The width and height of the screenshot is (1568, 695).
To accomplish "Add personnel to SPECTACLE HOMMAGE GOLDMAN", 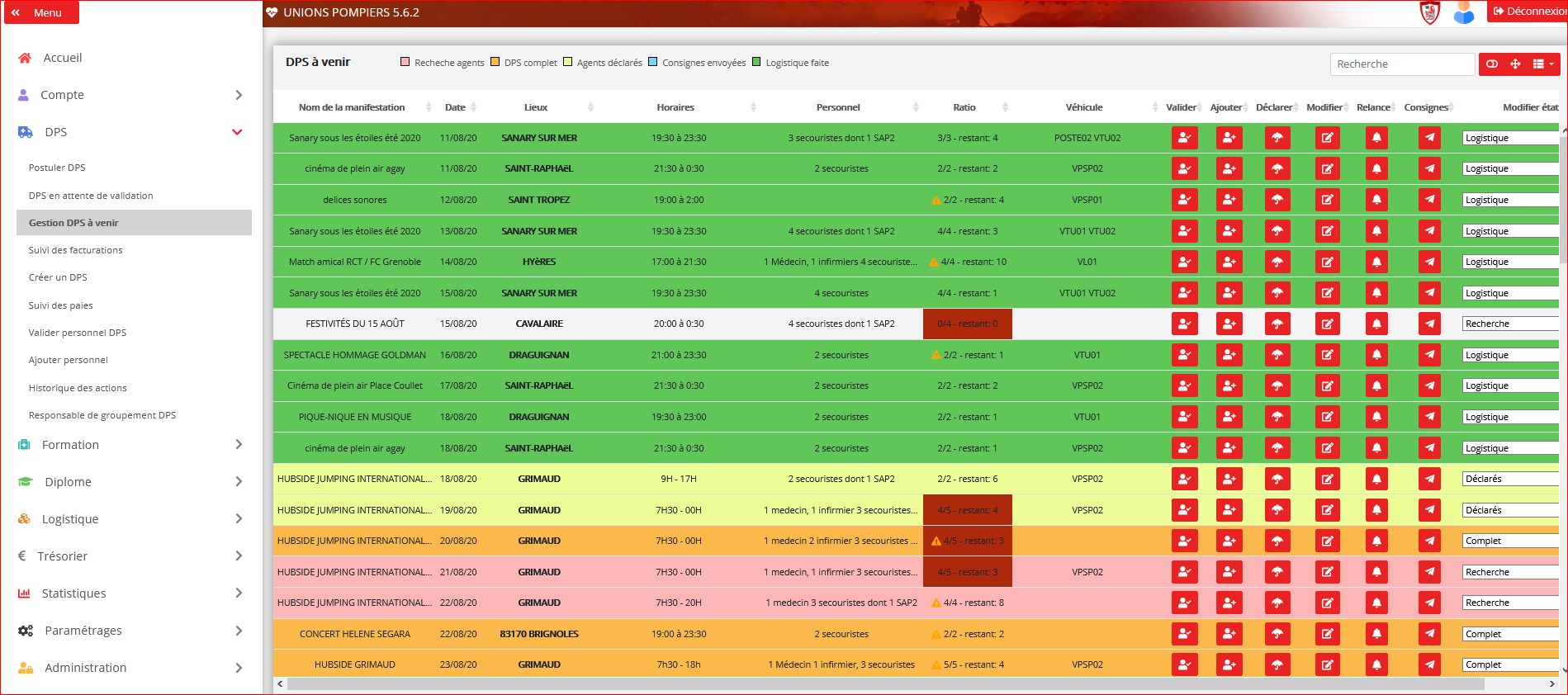I will [x=1229, y=355].
